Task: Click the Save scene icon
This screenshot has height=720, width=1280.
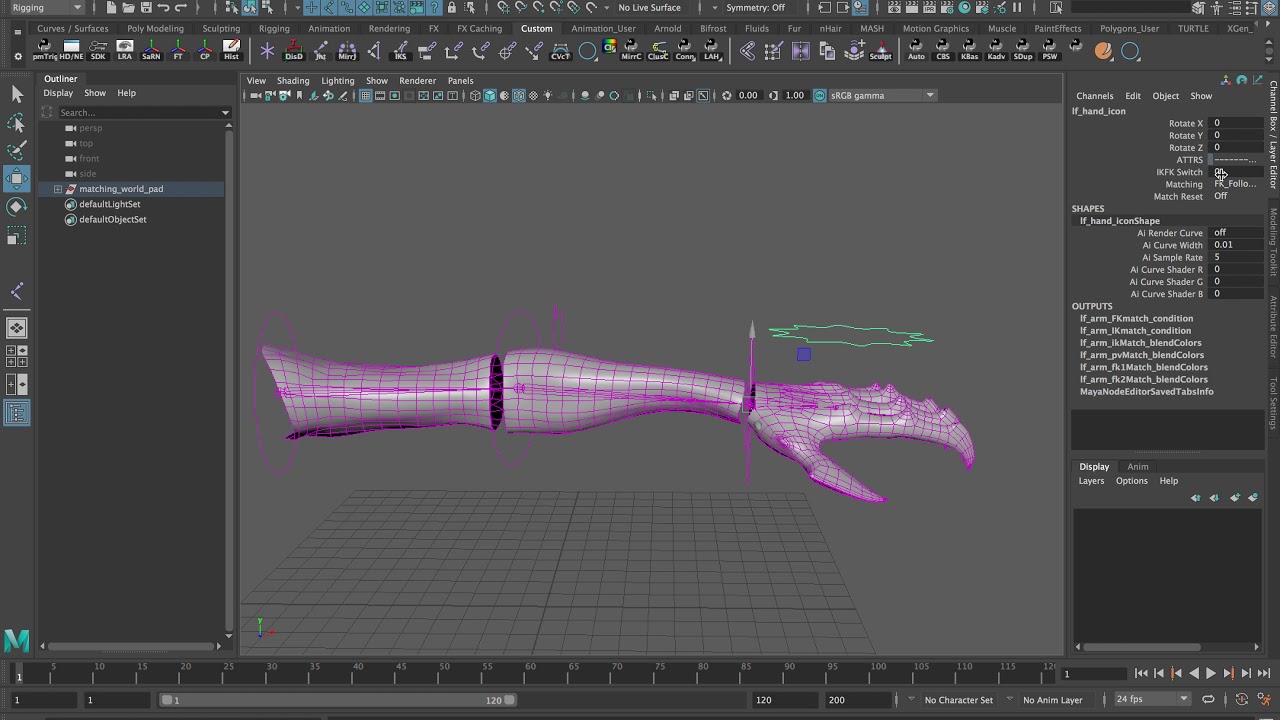Action: 146,8
